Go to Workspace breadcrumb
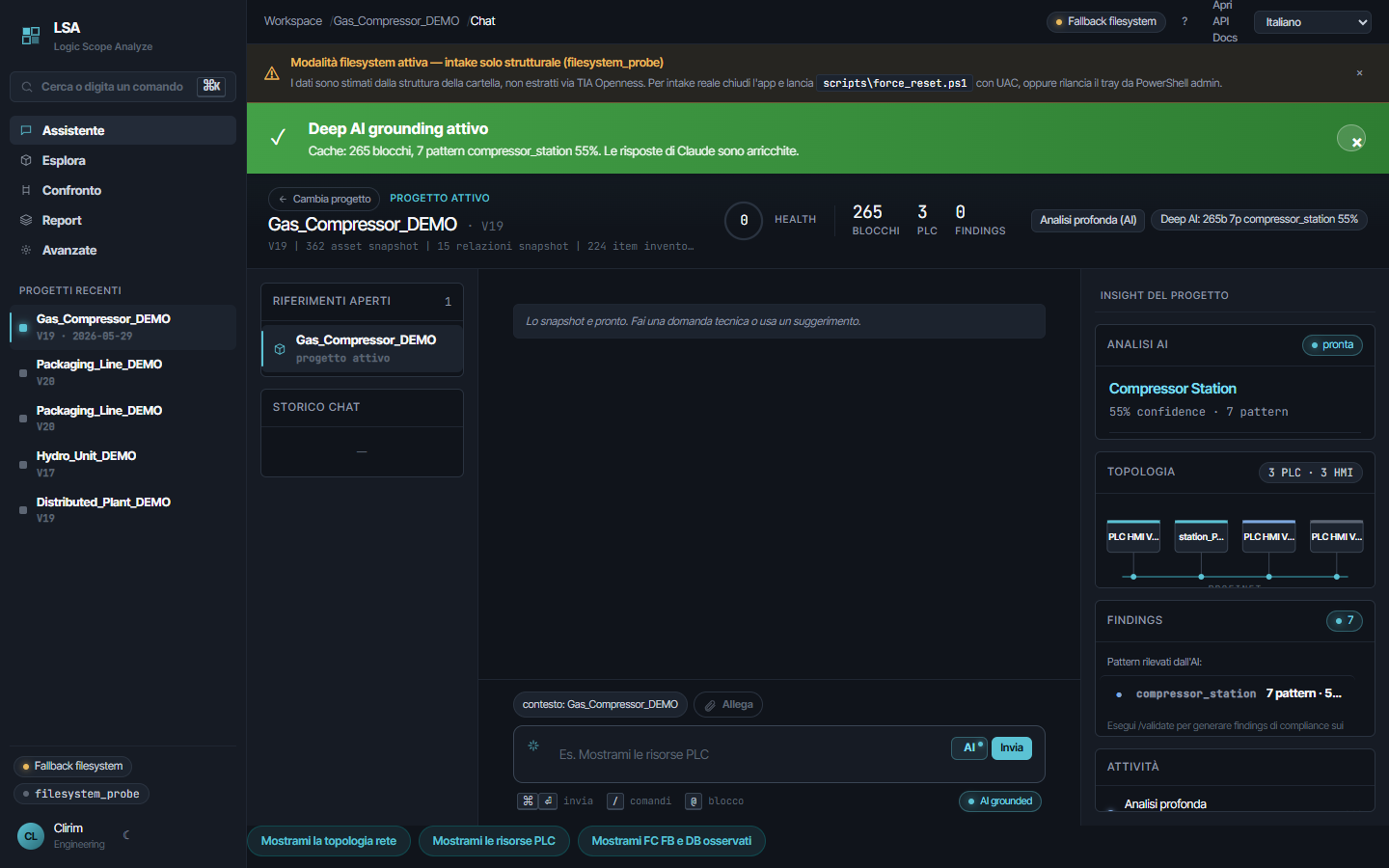This screenshot has width=1389, height=868. [x=293, y=21]
